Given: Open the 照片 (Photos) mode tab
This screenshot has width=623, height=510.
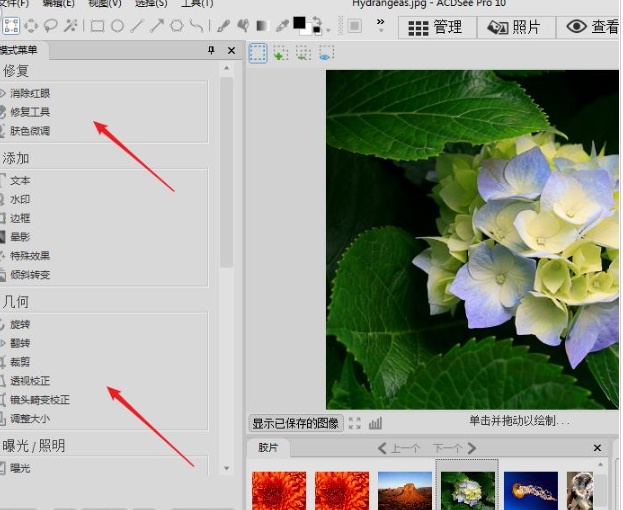Looking at the screenshot, I should click(516, 27).
